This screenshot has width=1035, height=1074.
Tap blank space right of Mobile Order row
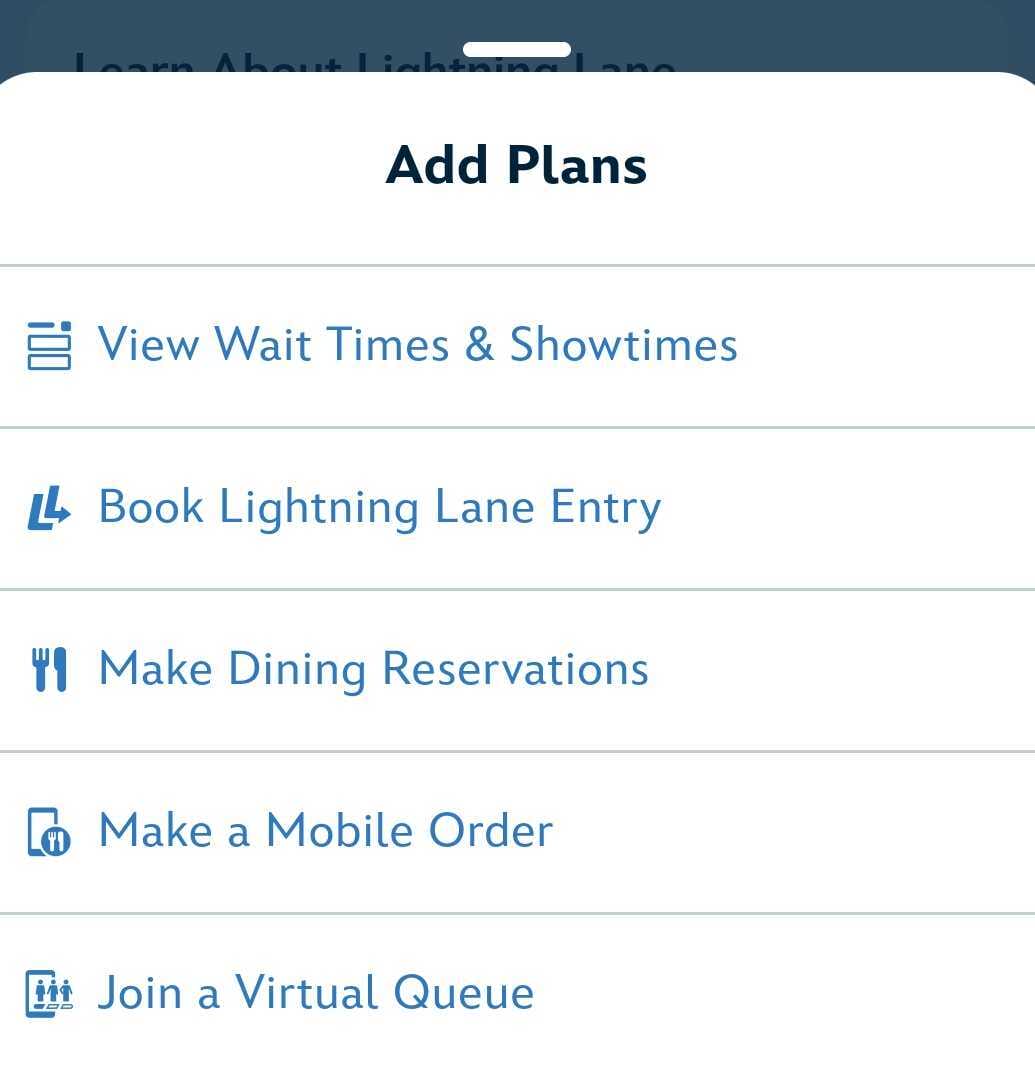800,832
